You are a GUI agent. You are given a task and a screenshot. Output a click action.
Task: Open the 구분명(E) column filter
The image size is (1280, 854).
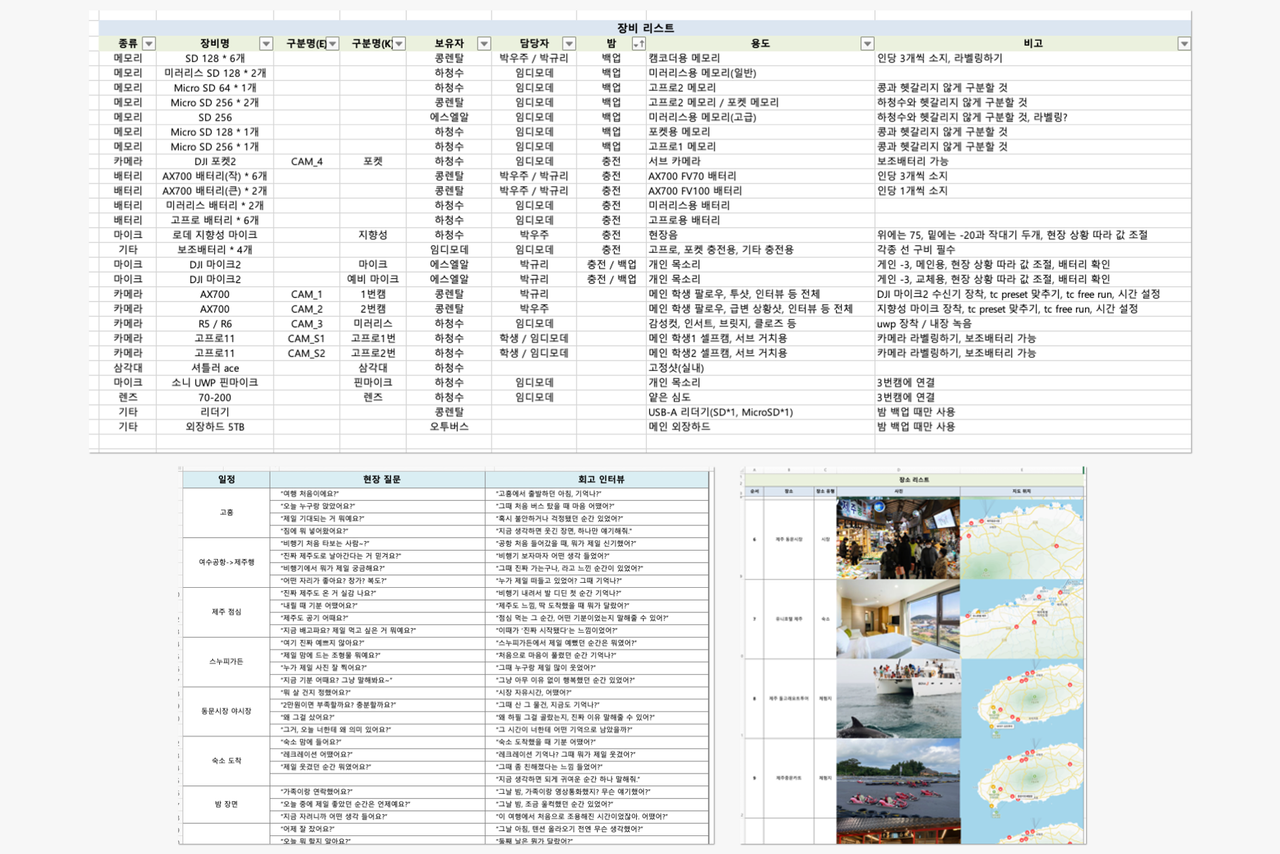click(x=334, y=43)
